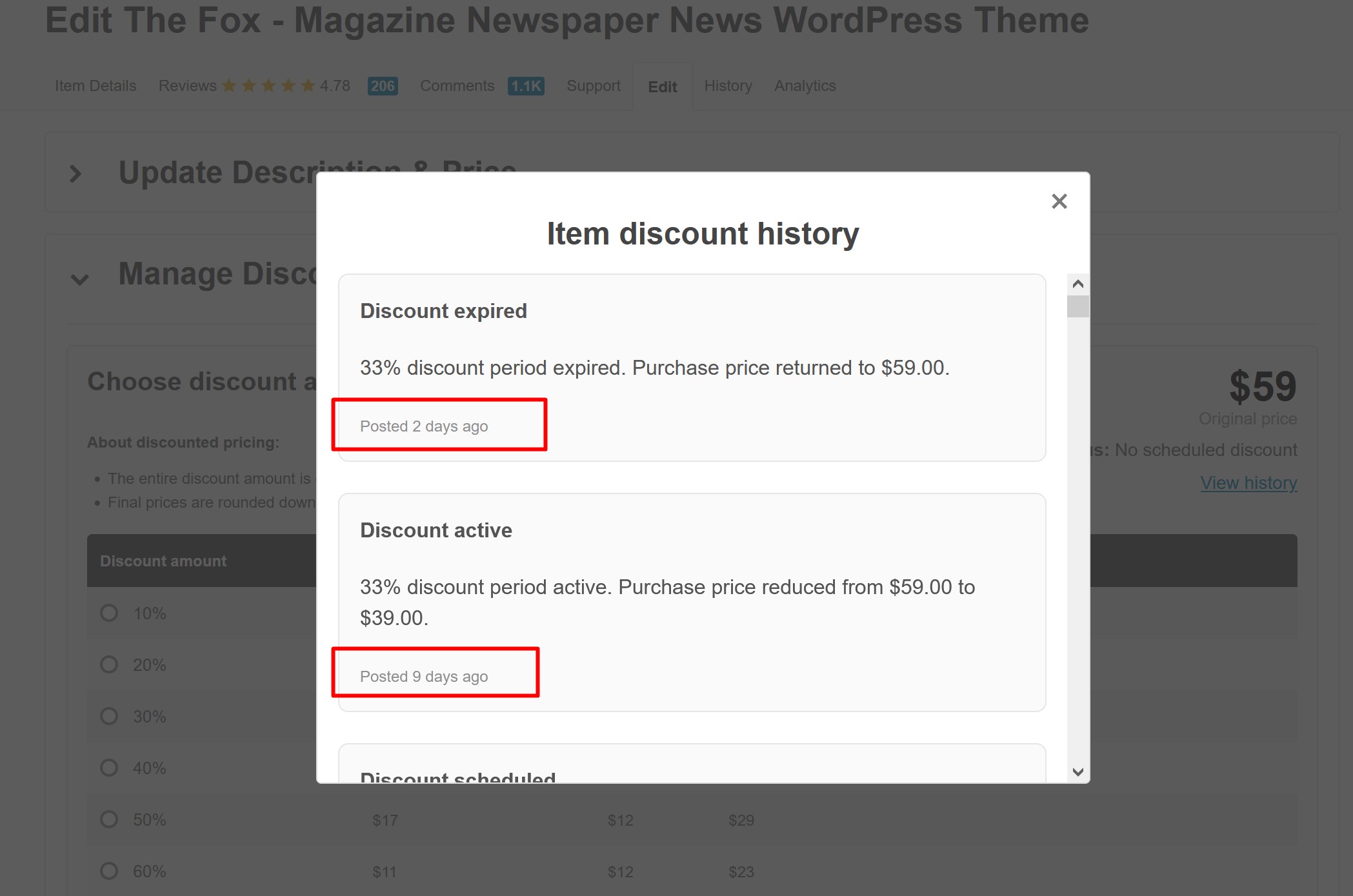Click the 206 reviews count badge

pos(383,86)
